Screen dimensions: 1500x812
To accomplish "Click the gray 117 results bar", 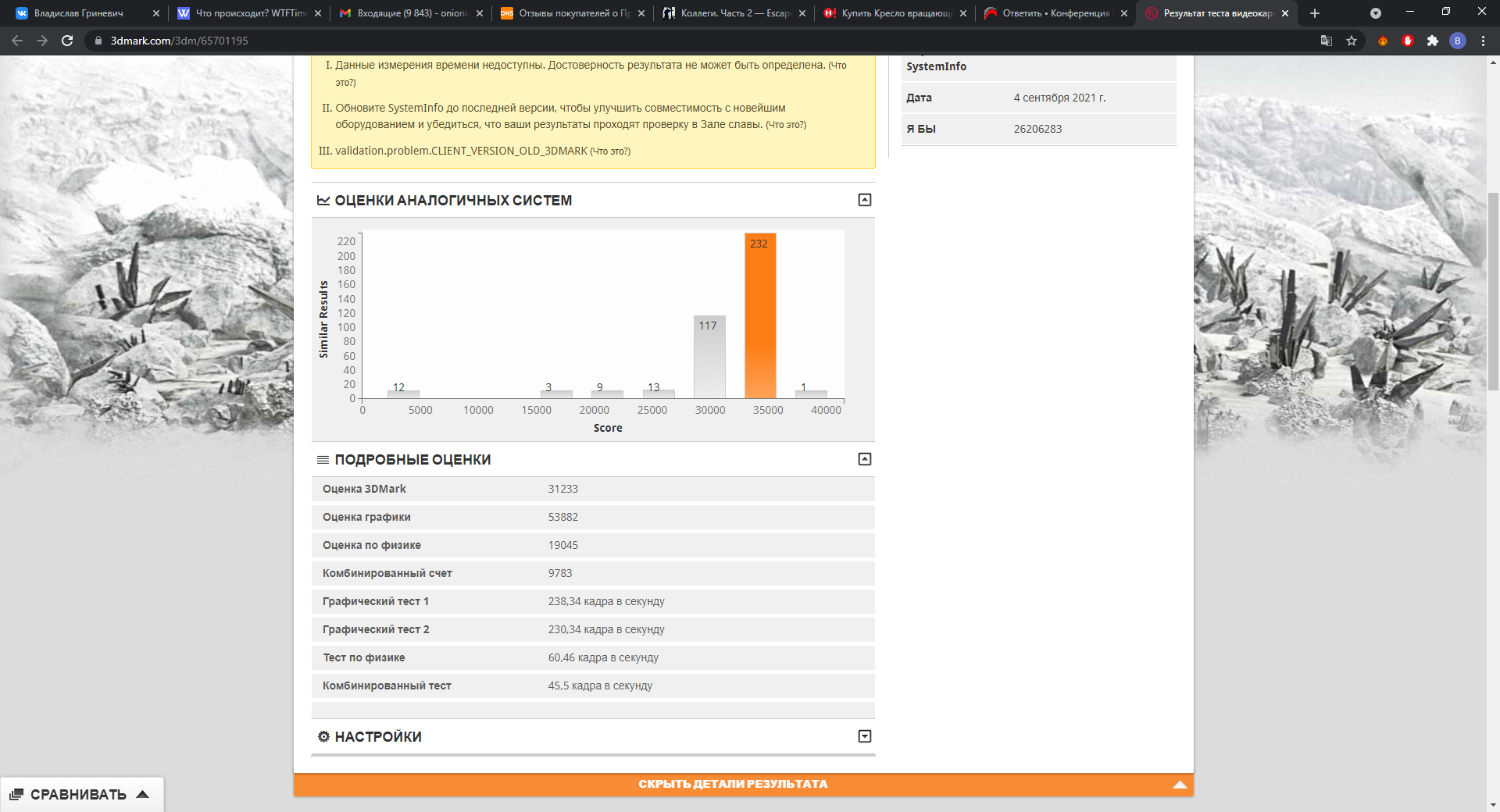I will click(709, 357).
